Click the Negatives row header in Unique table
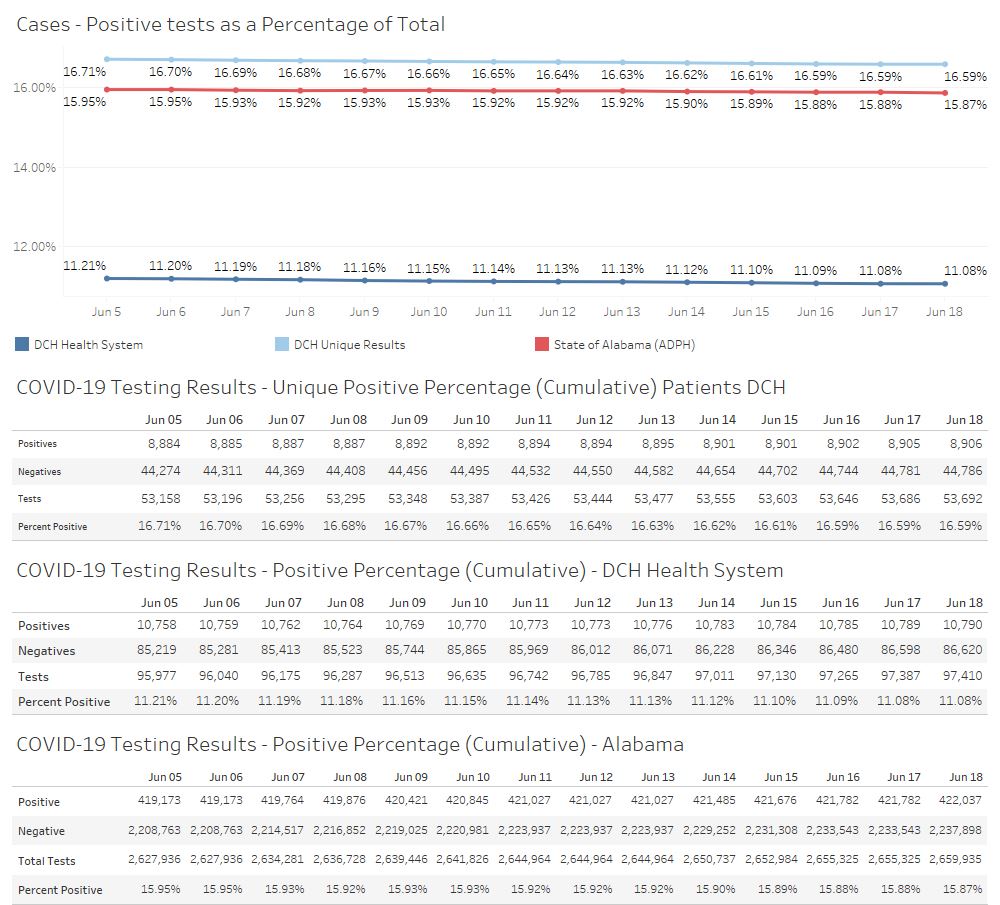This screenshot has width=1000, height=905. click(x=40, y=472)
